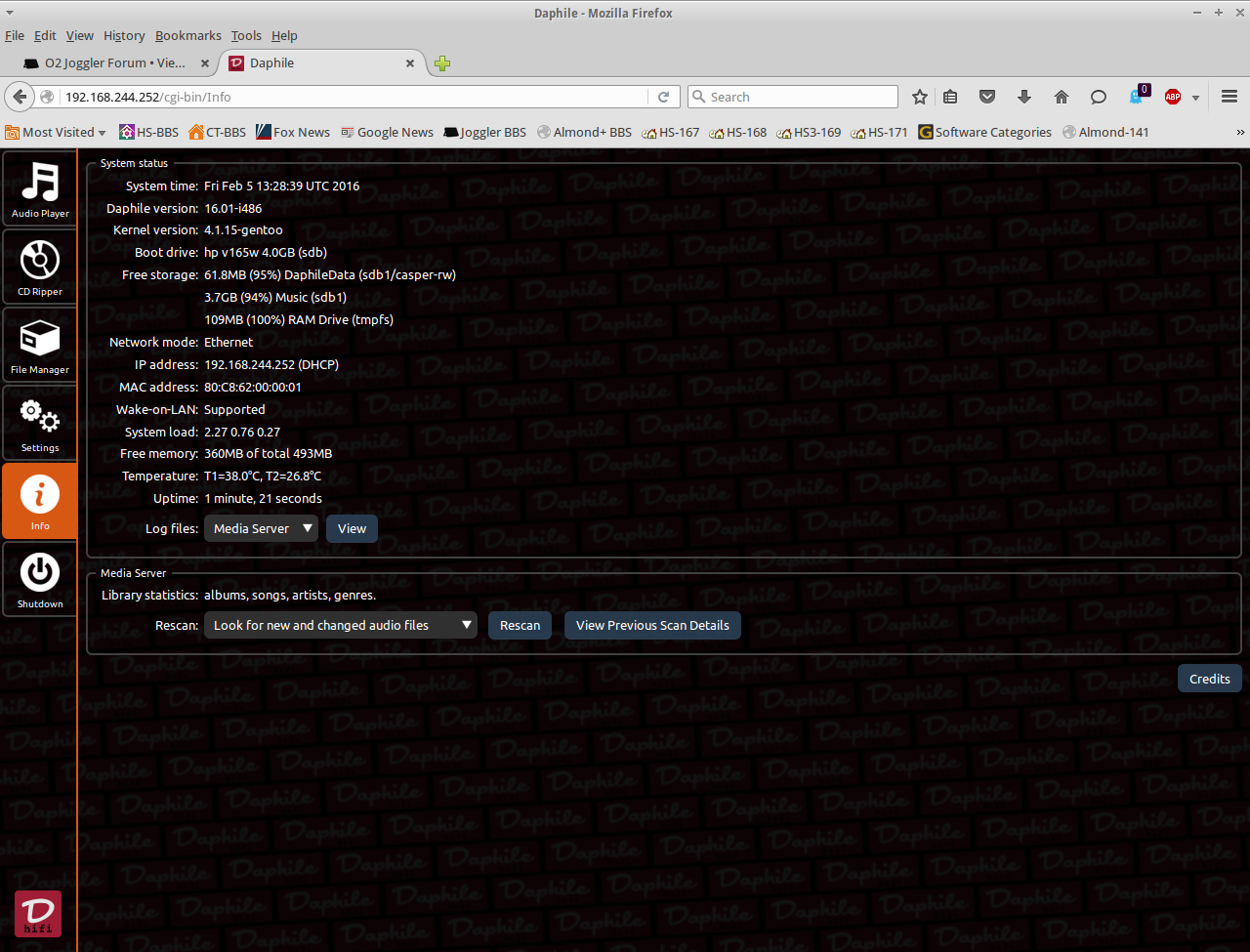
Task: Open the History menu
Action: 124,35
